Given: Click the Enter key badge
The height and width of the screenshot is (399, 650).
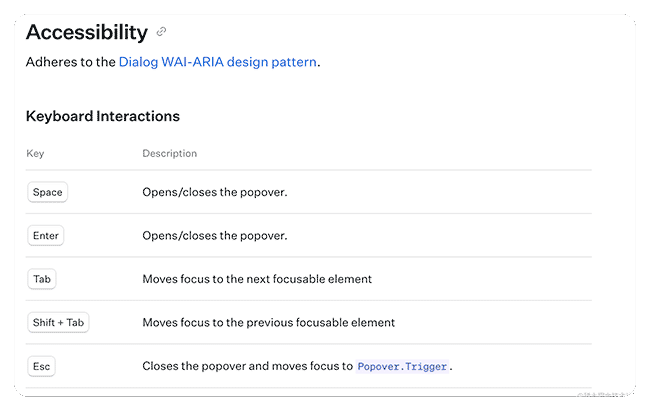Looking at the screenshot, I should (x=46, y=236).
